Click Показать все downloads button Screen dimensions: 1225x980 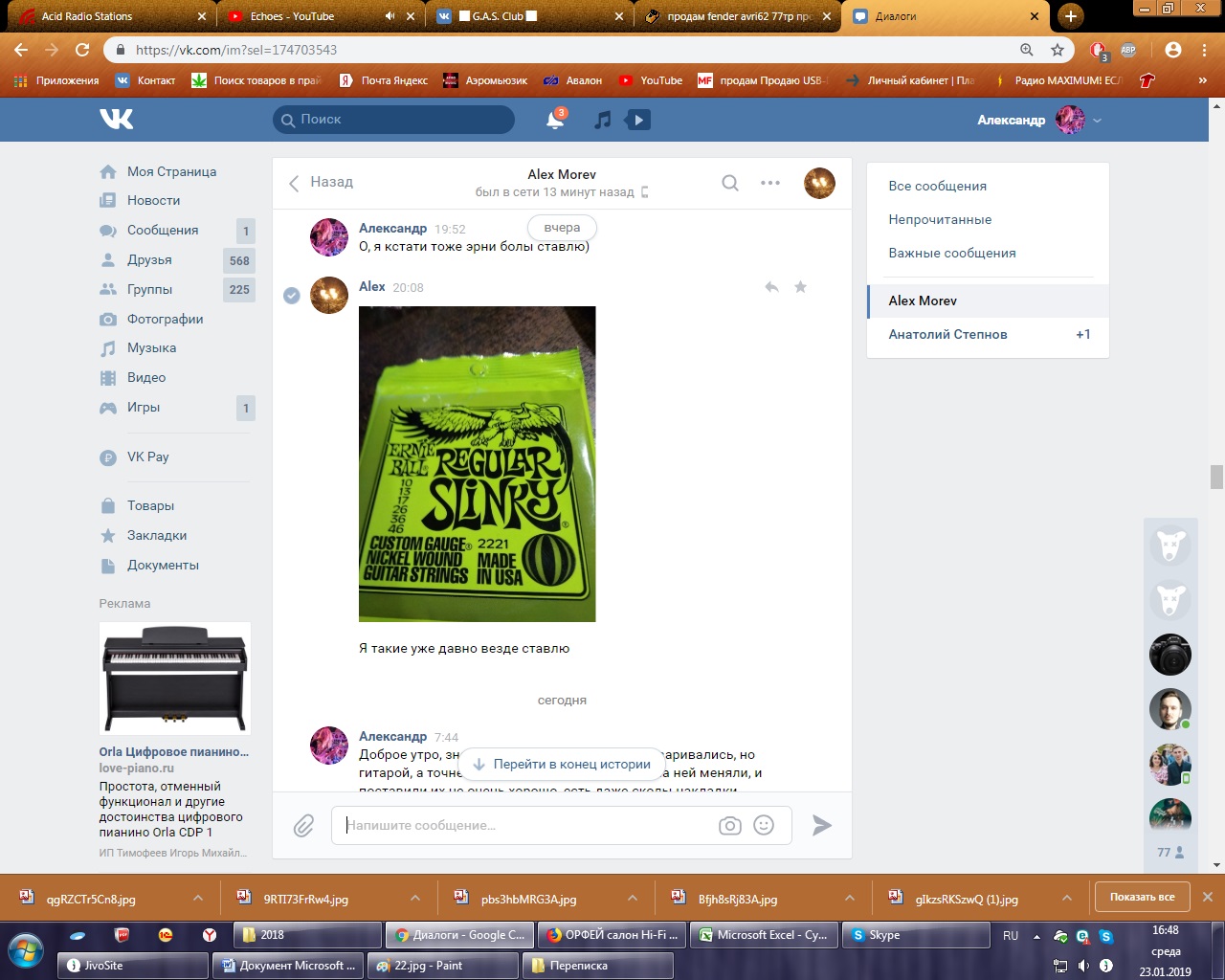coord(1142,898)
